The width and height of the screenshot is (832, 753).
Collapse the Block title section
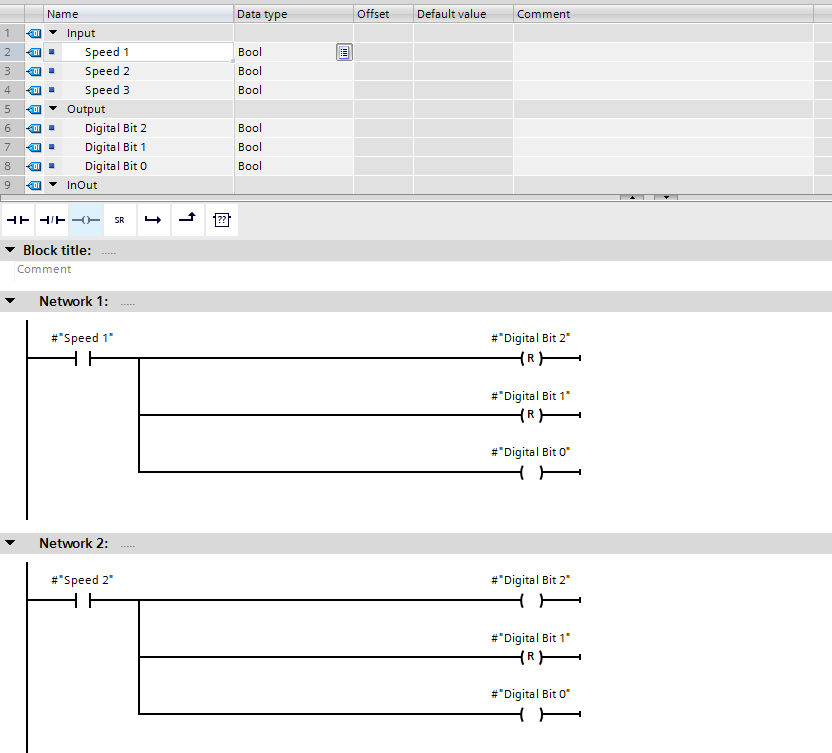[x=10, y=250]
